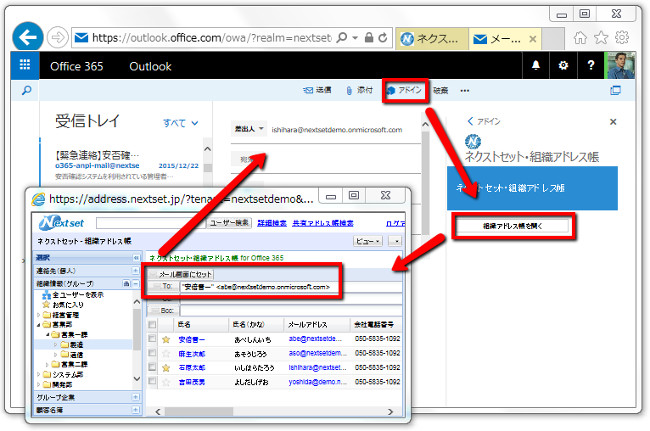Toggle favorite star for 石原太郎
650x431 pixels.
coord(166,368)
